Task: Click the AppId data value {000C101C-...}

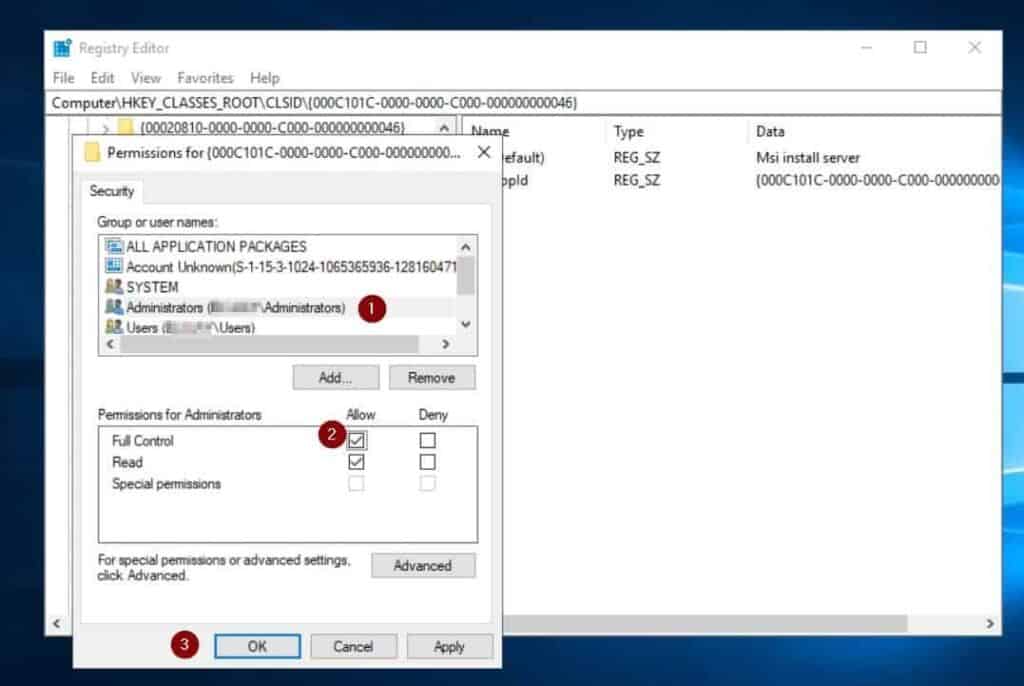Action: (x=877, y=180)
